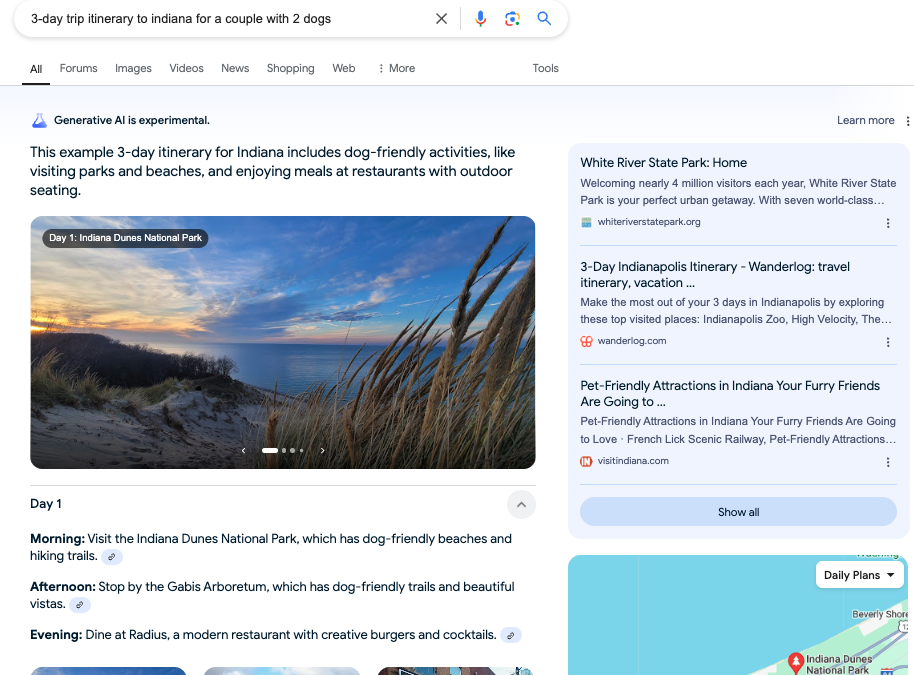Open the Daily Plans dropdown

coord(859,575)
